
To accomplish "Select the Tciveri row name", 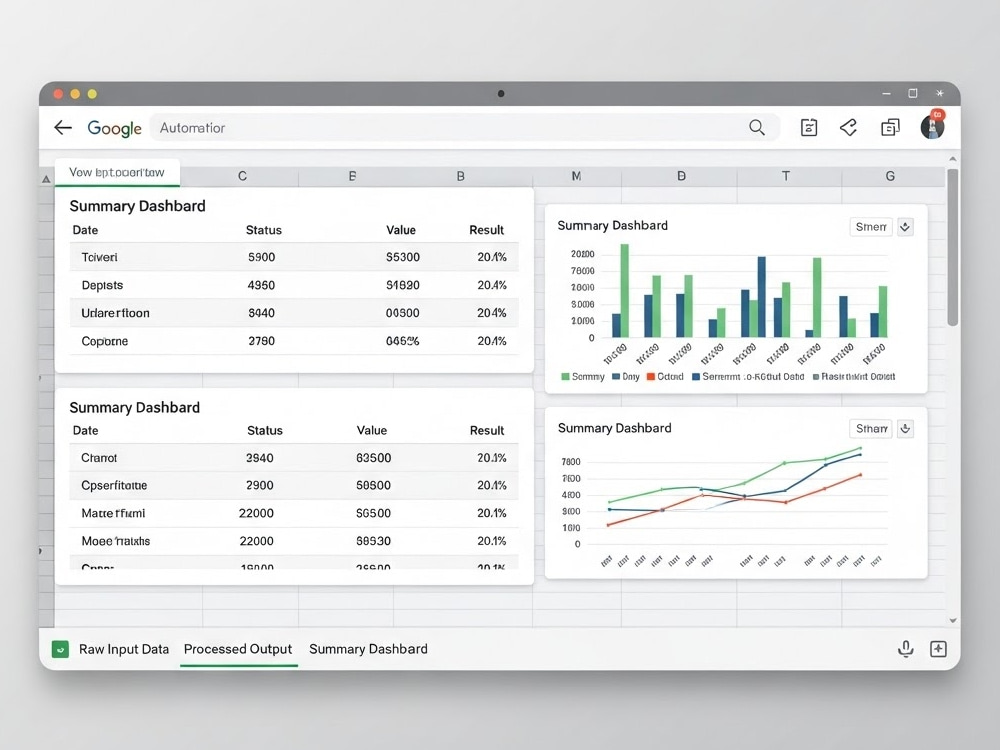I will click(99, 258).
